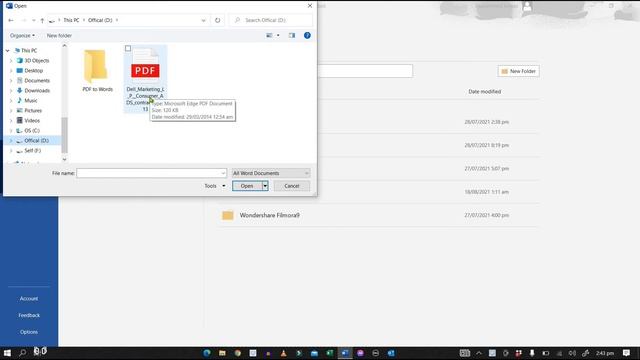Open the All Word Documents file type dropdown
Screen dimensions: 640x360
271,173
